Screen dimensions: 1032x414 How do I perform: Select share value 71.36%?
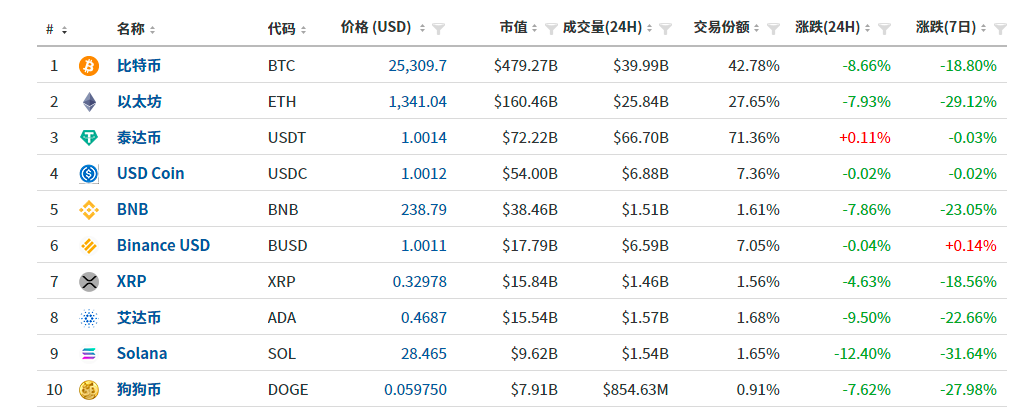coord(754,138)
